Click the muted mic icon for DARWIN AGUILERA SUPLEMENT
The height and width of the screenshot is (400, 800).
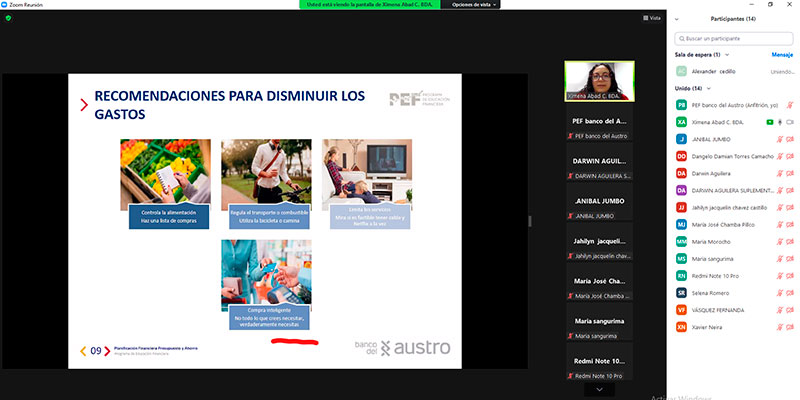(780, 190)
